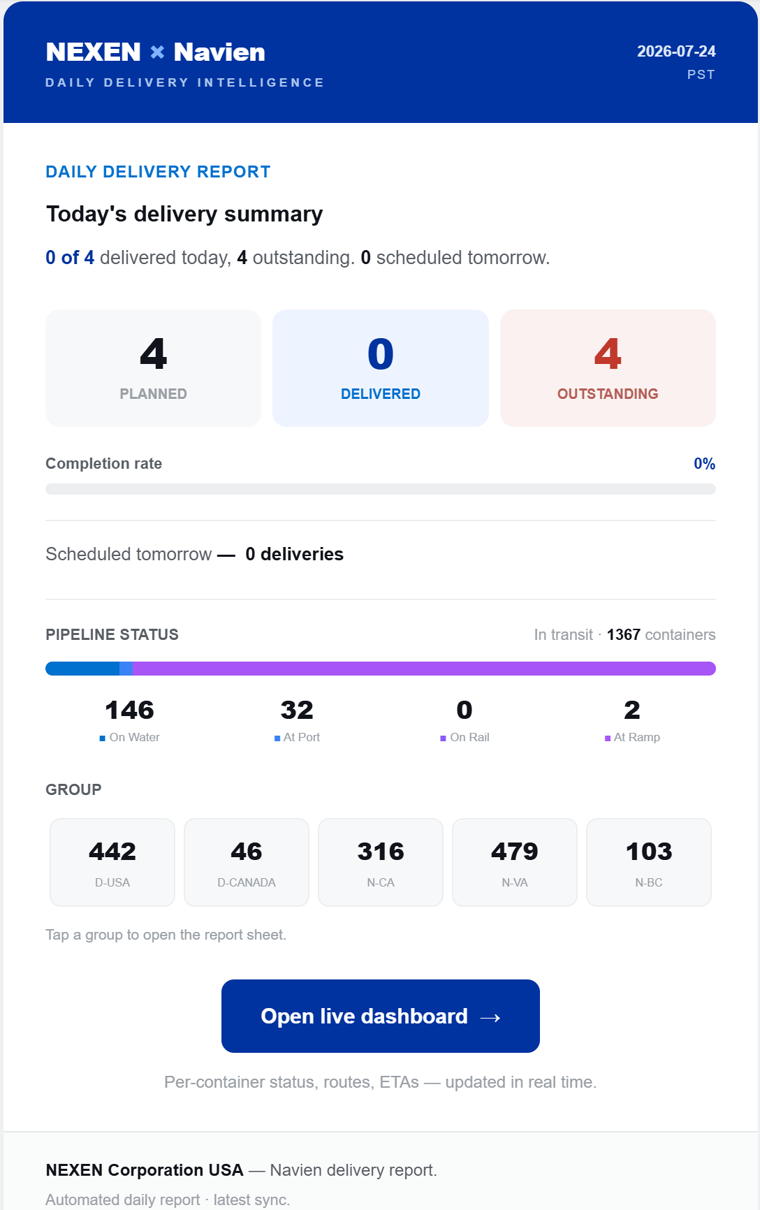The image size is (760, 1210).
Task: Tap the N-BC group card
Action: 649,862
